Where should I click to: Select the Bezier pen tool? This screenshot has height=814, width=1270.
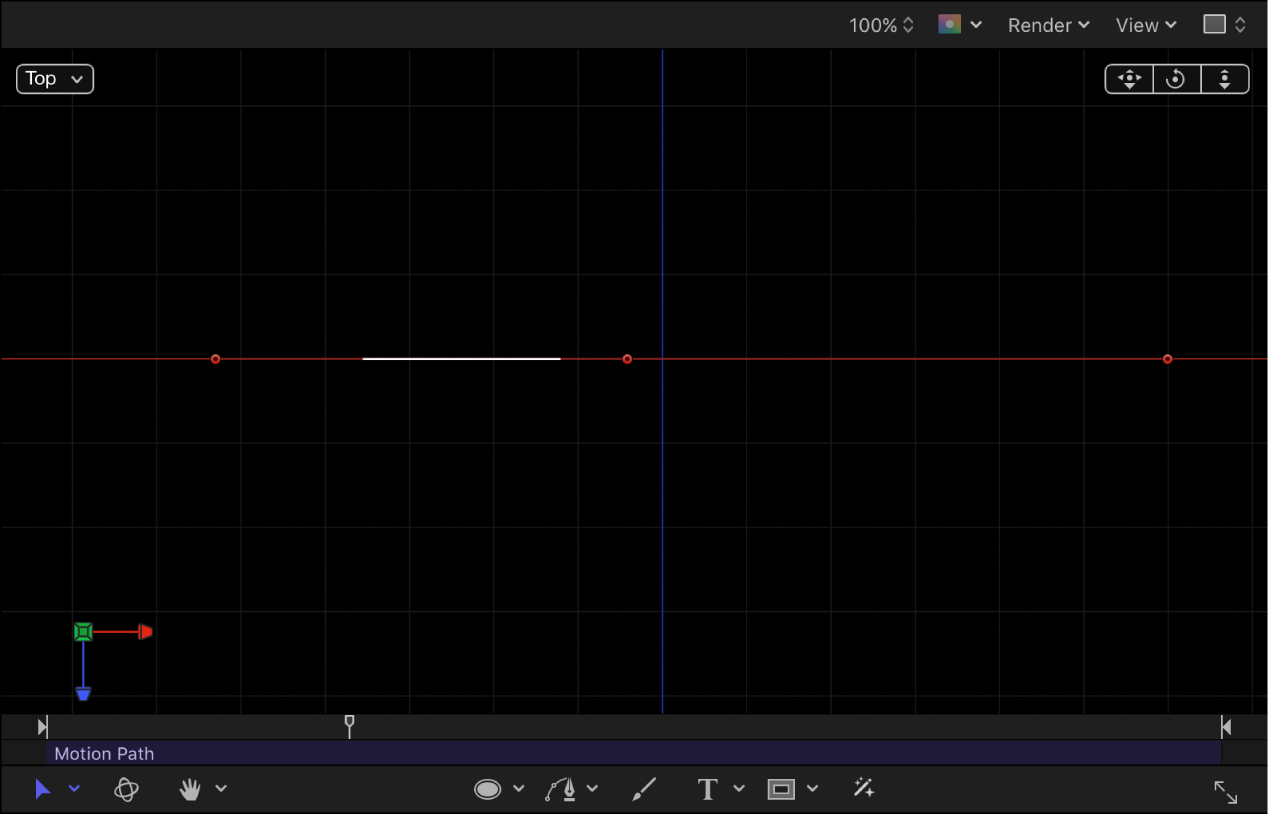563,789
